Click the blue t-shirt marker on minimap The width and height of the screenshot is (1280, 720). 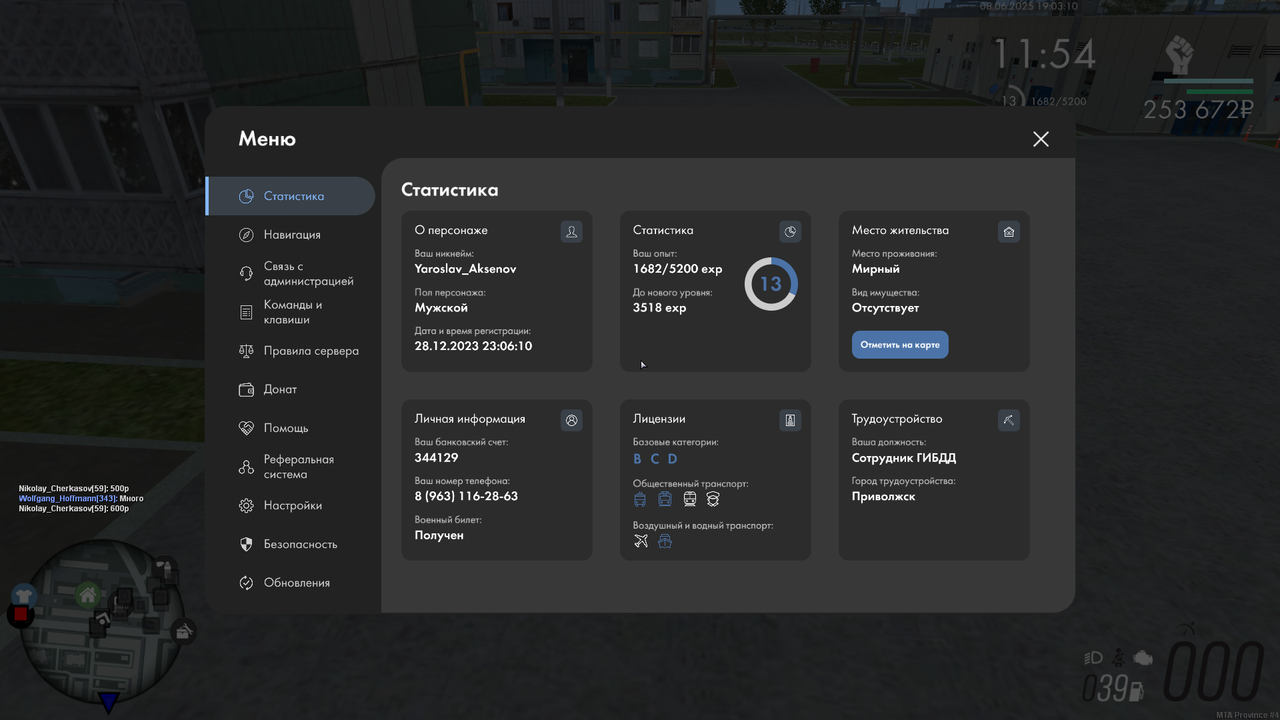pos(23,597)
